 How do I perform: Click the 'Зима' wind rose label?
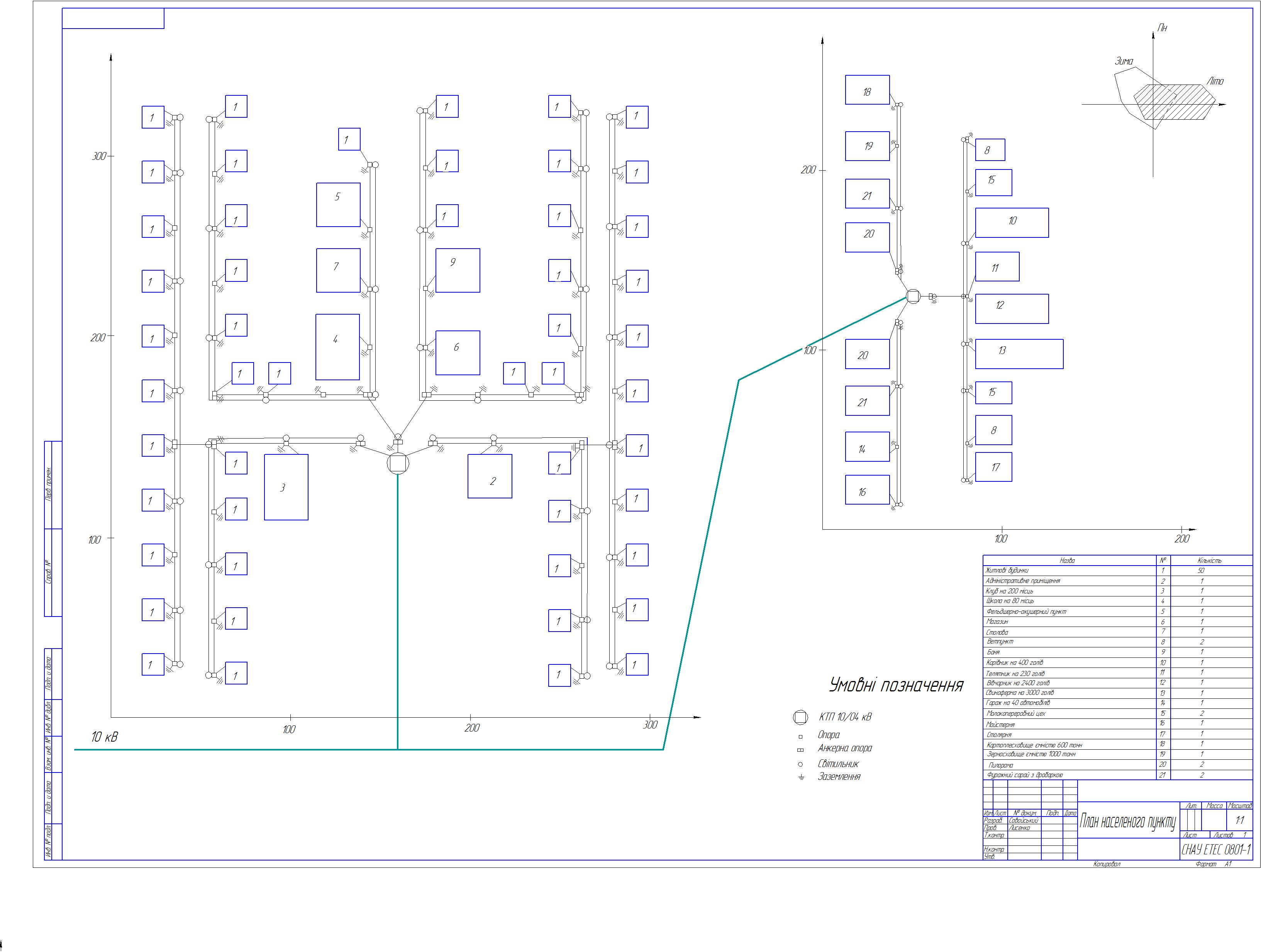point(1124,61)
